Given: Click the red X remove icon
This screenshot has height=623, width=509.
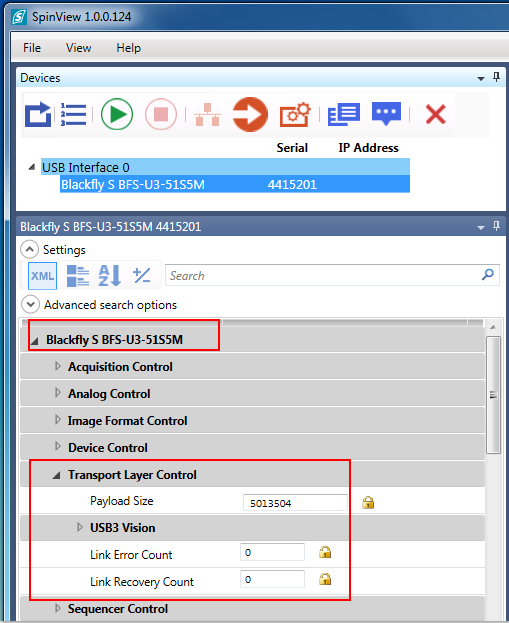Looking at the screenshot, I should [x=436, y=114].
